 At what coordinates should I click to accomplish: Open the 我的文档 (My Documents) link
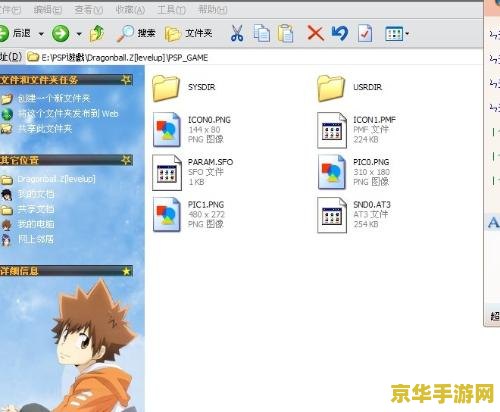tap(36, 194)
